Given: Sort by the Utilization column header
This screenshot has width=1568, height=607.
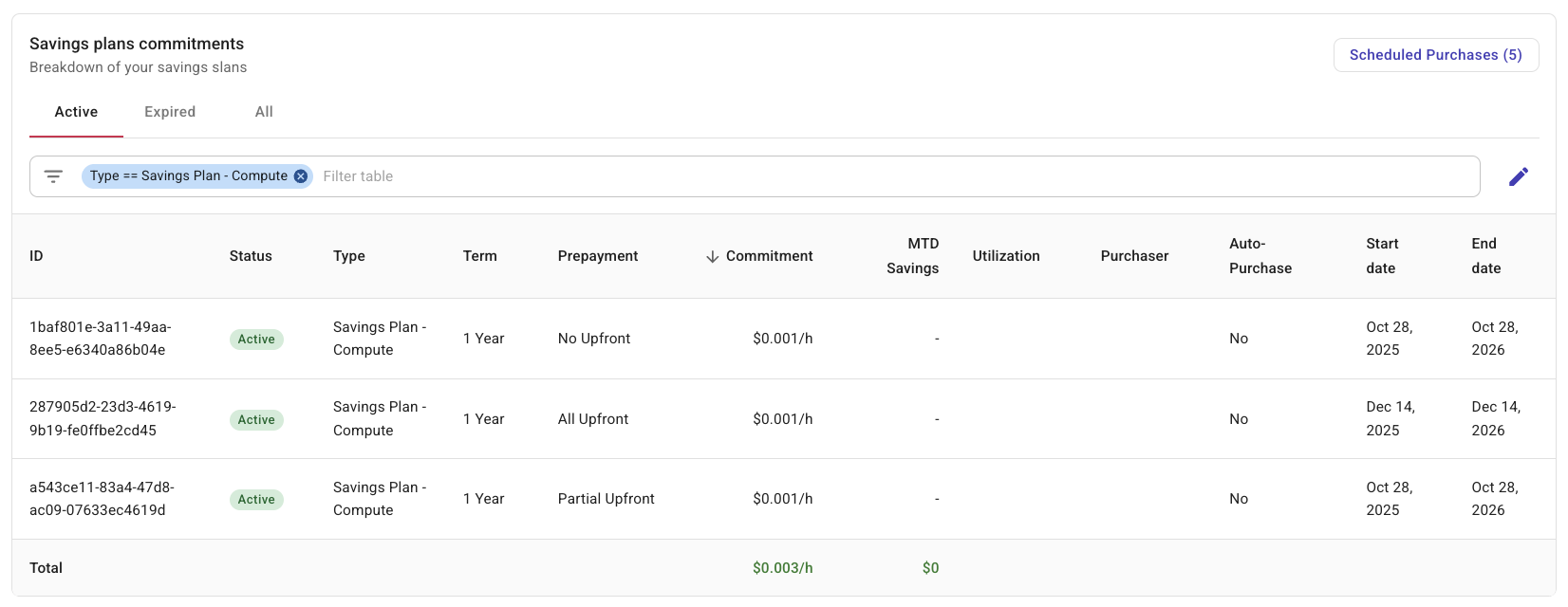Looking at the screenshot, I should (1005, 256).
